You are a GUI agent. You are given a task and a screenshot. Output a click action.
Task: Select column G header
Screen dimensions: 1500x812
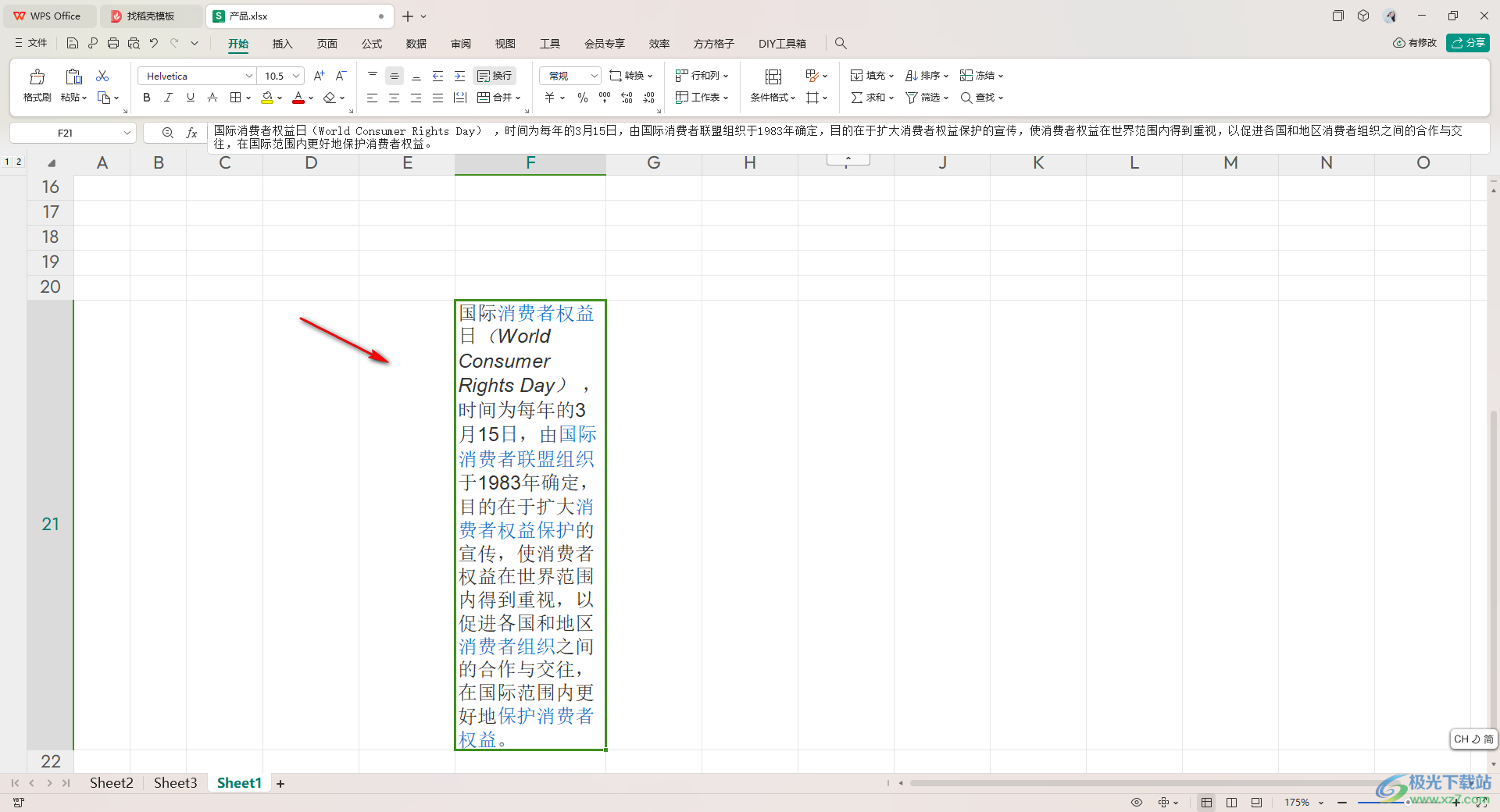click(x=654, y=163)
